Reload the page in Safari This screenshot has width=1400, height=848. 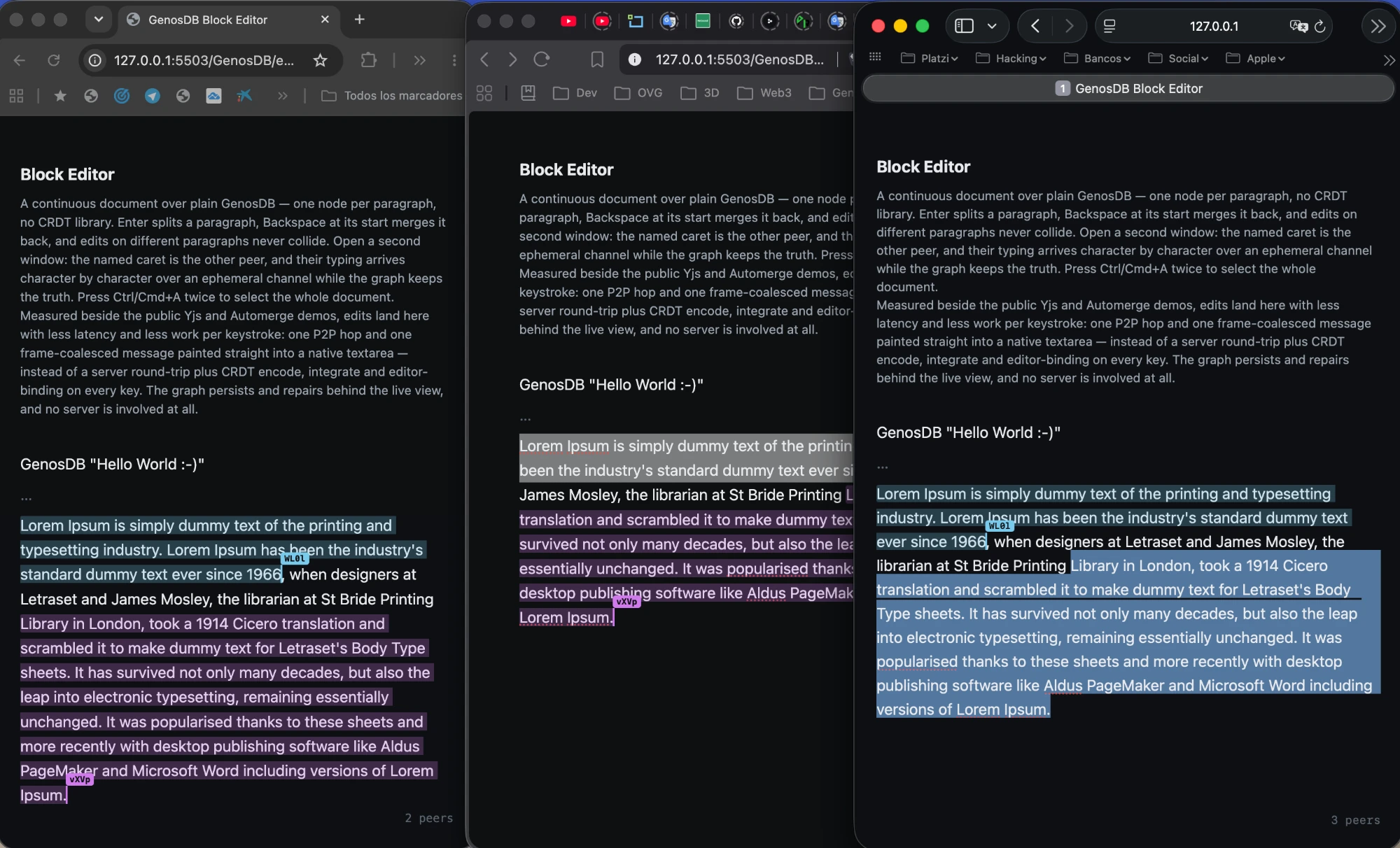(1320, 26)
